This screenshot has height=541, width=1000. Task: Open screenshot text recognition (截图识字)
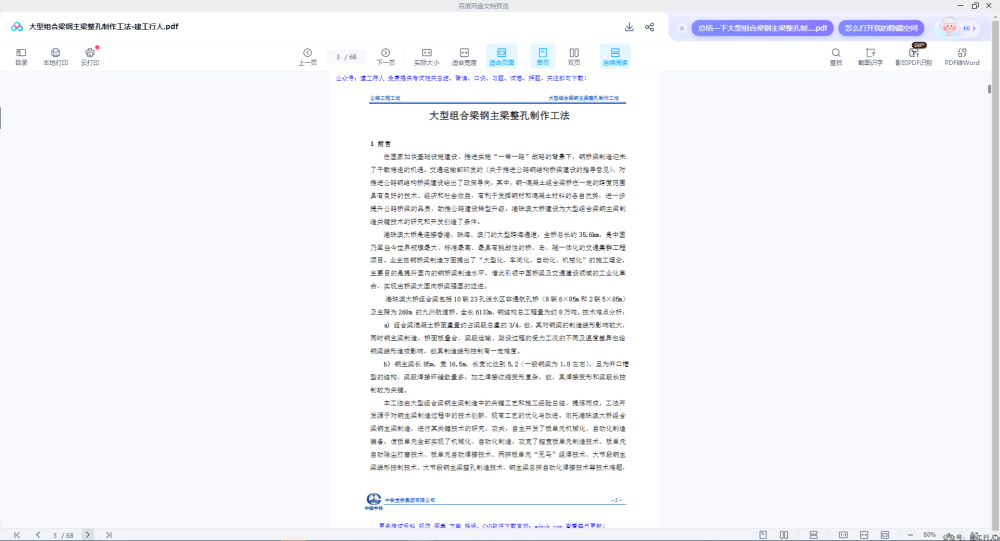870,57
